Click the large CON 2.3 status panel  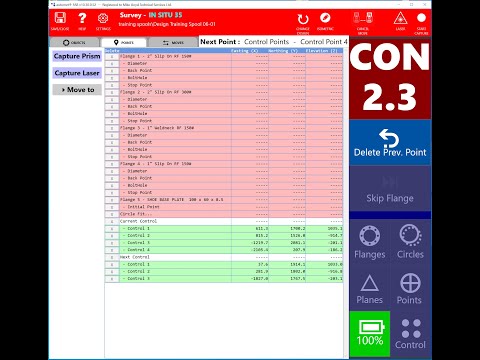pyautogui.click(x=390, y=78)
